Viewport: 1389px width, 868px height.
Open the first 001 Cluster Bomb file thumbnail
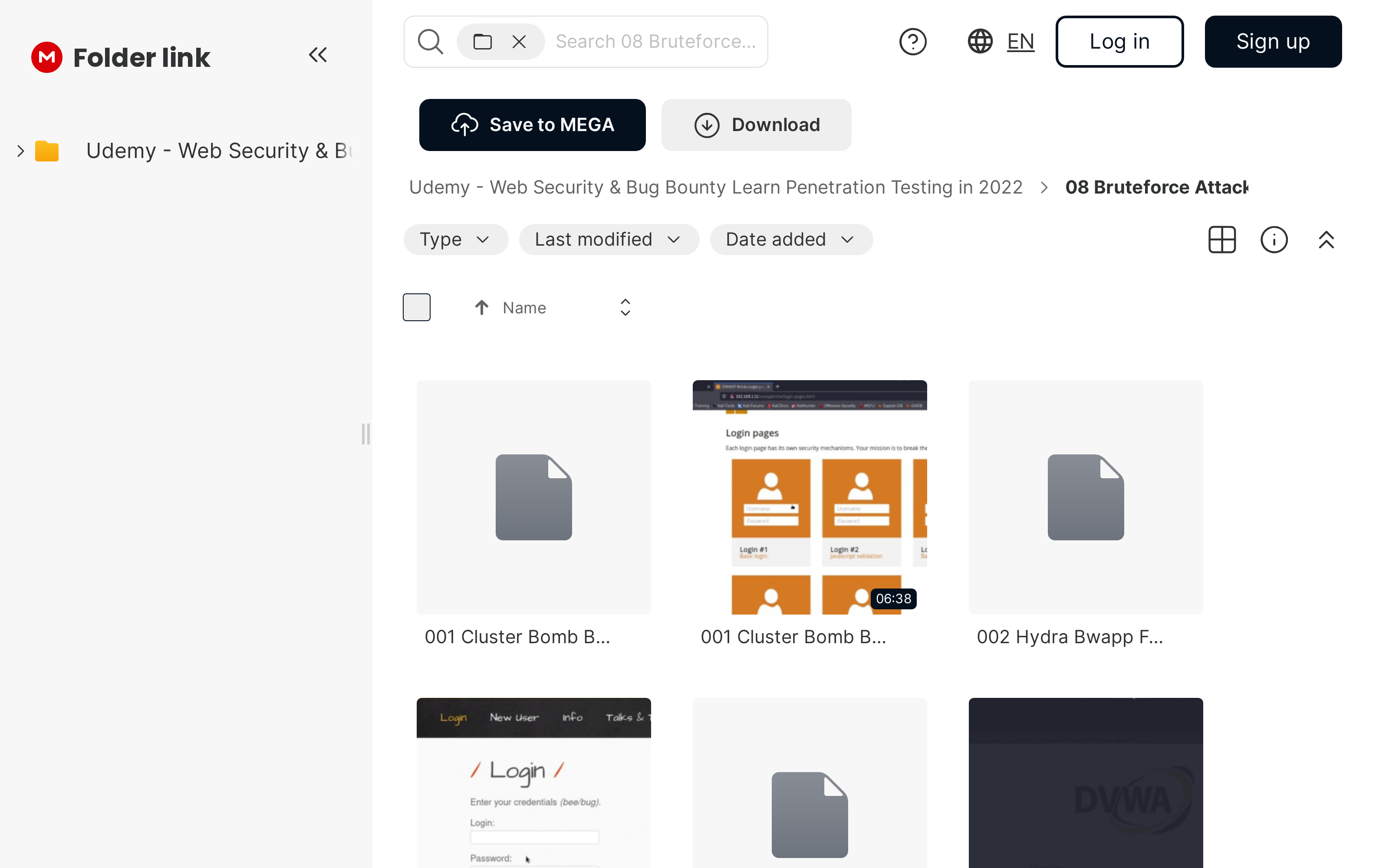(x=534, y=497)
